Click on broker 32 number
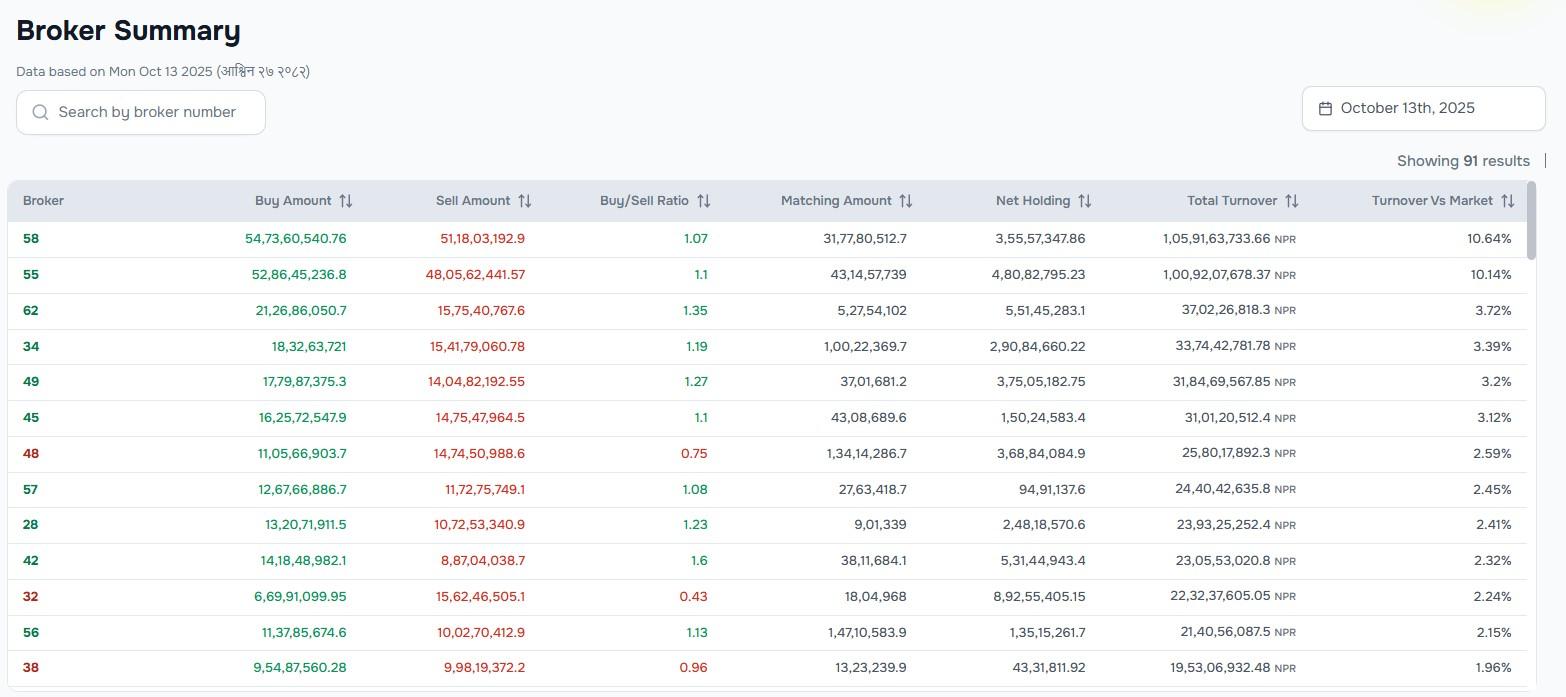Viewport: 1566px width, 697px height. click(x=31, y=597)
